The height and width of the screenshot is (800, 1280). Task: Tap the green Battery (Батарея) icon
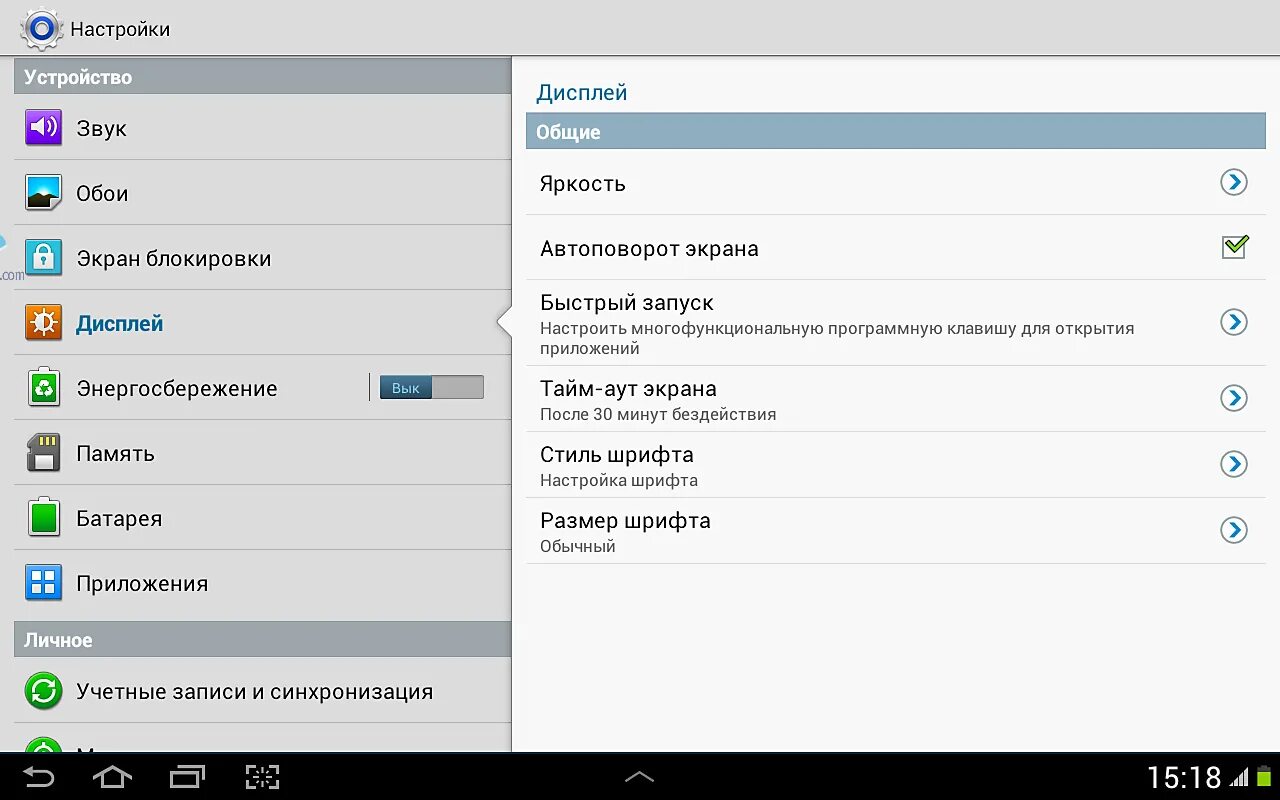coord(44,518)
